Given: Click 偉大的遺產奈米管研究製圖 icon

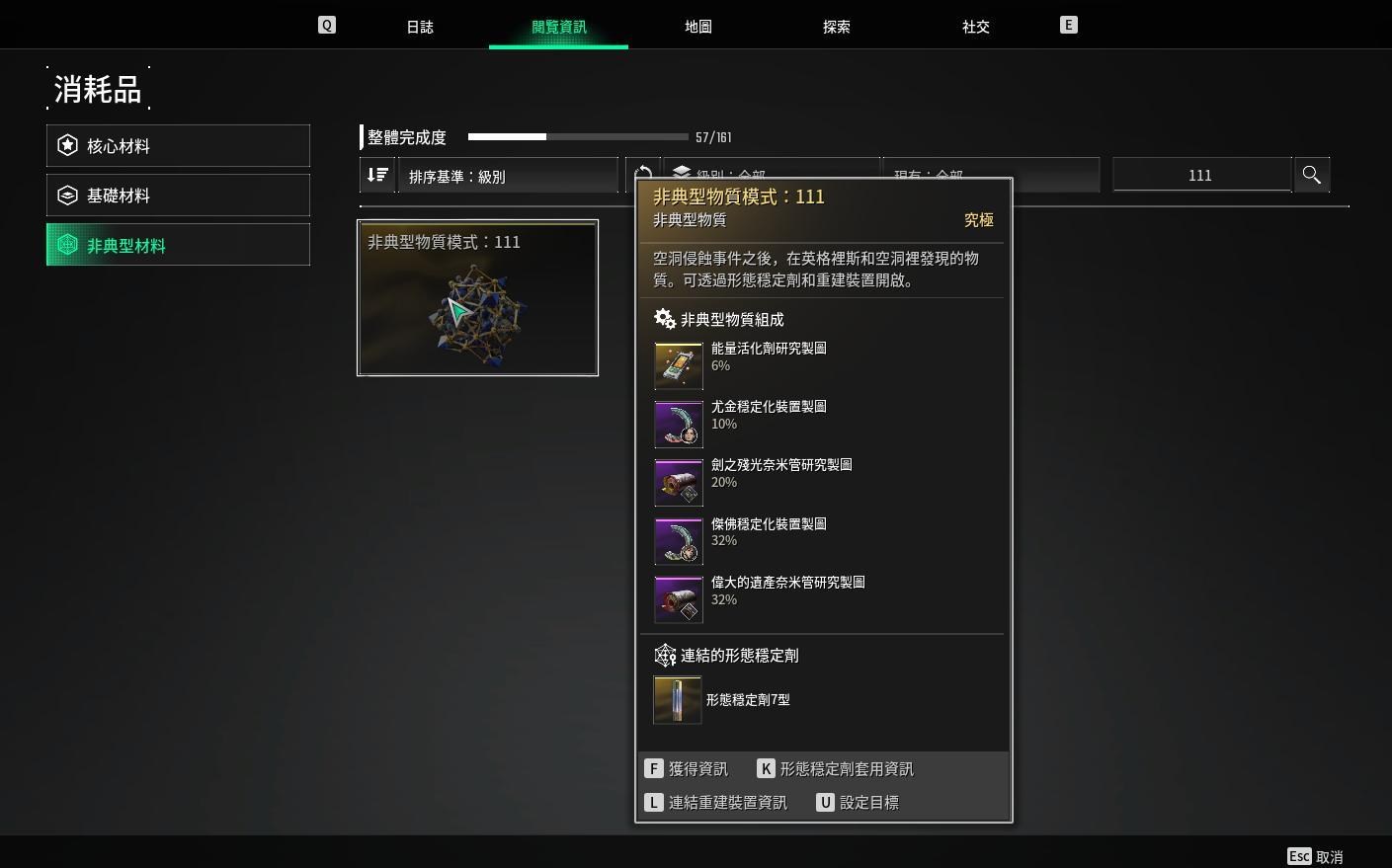Looking at the screenshot, I should (x=679, y=599).
